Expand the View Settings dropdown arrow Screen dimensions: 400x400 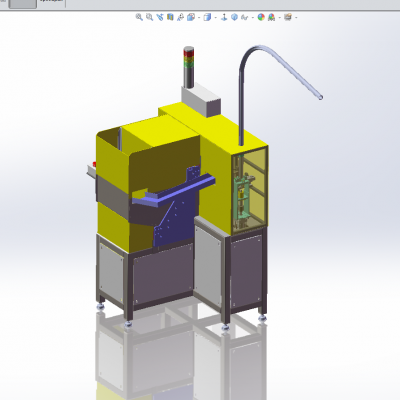click(x=296, y=17)
